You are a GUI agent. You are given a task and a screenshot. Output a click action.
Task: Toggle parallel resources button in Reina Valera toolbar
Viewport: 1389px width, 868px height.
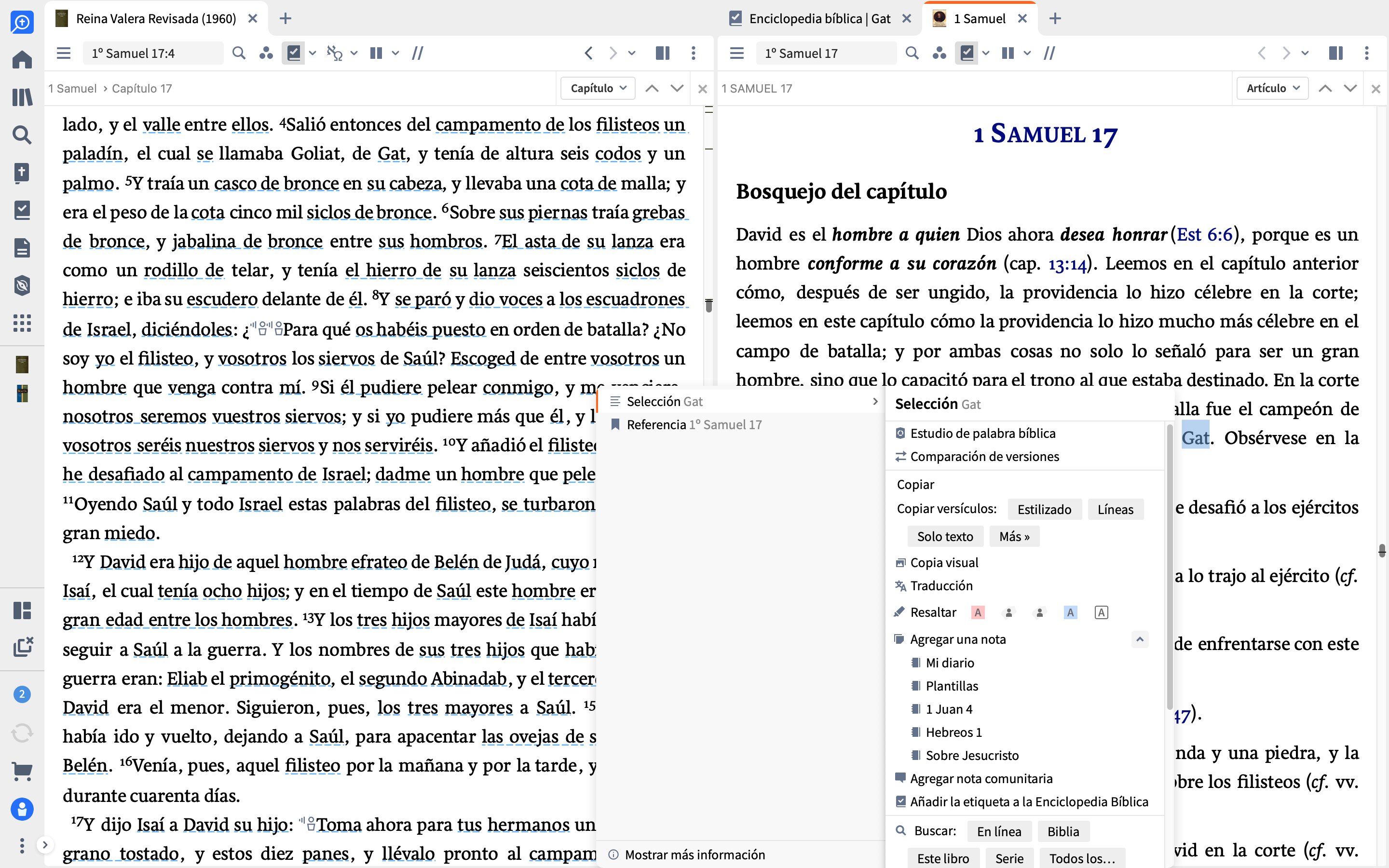[x=376, y=54]
